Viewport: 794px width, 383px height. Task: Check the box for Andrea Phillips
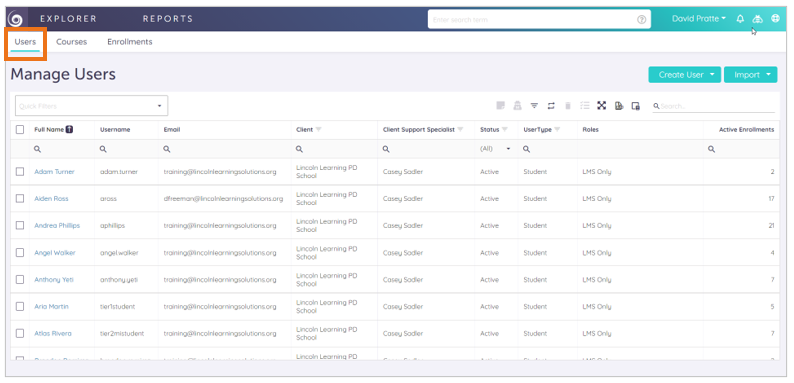[20, 225]
